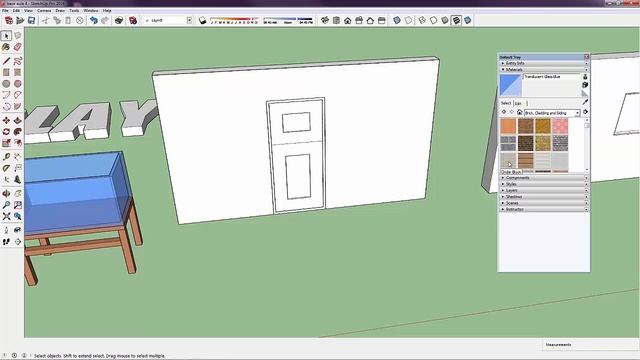Switch to Hidden Line face style
Viewport: 640px width, 360px height.
(x=433, y=20)
